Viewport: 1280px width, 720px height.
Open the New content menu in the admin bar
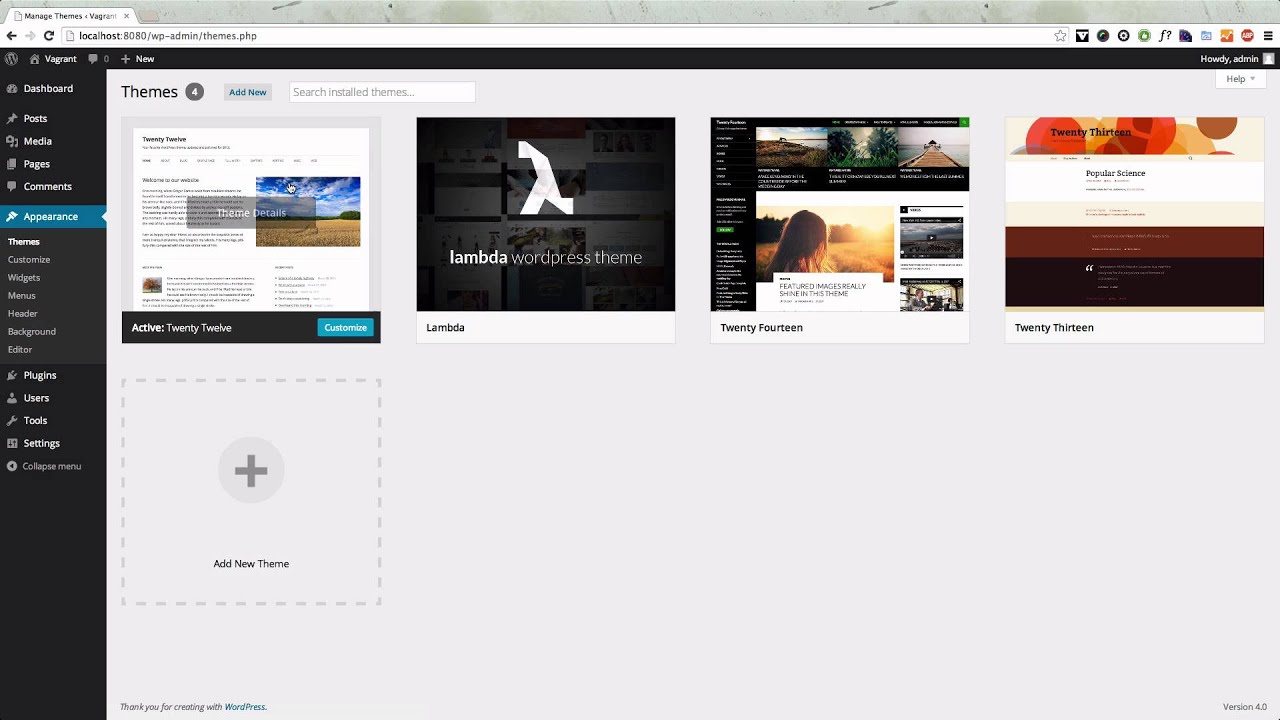point(138,59)
